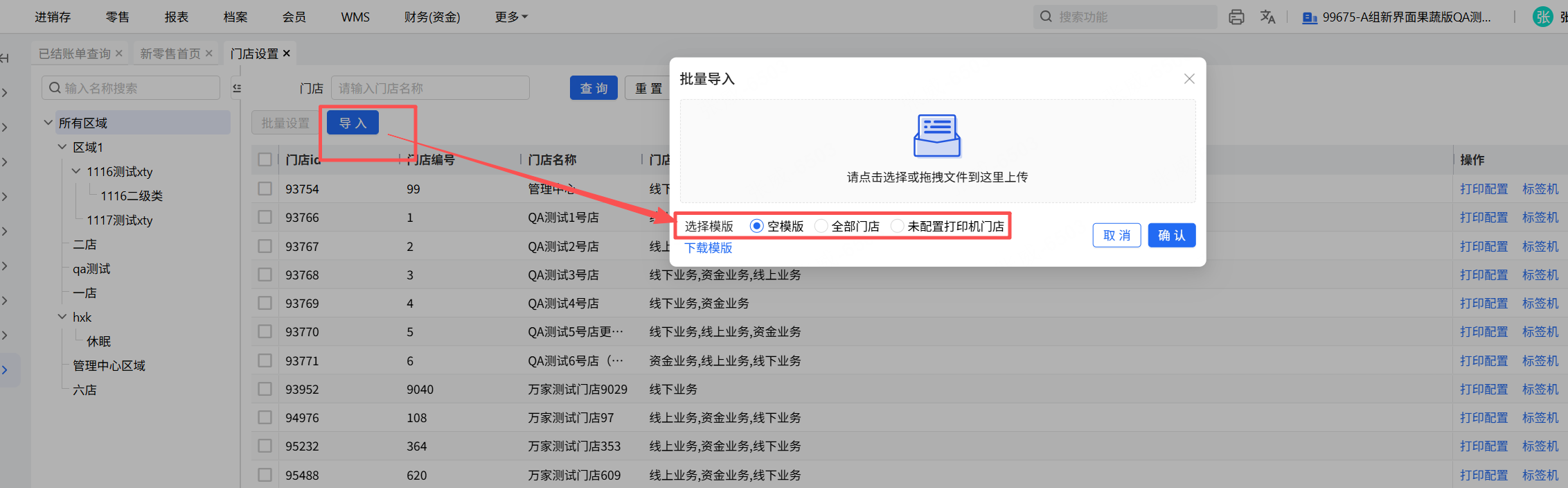1568x488 pixels.
Task: Collapse the 区域1 tree node
Action: pyautogui.click(x=62, y=147)
